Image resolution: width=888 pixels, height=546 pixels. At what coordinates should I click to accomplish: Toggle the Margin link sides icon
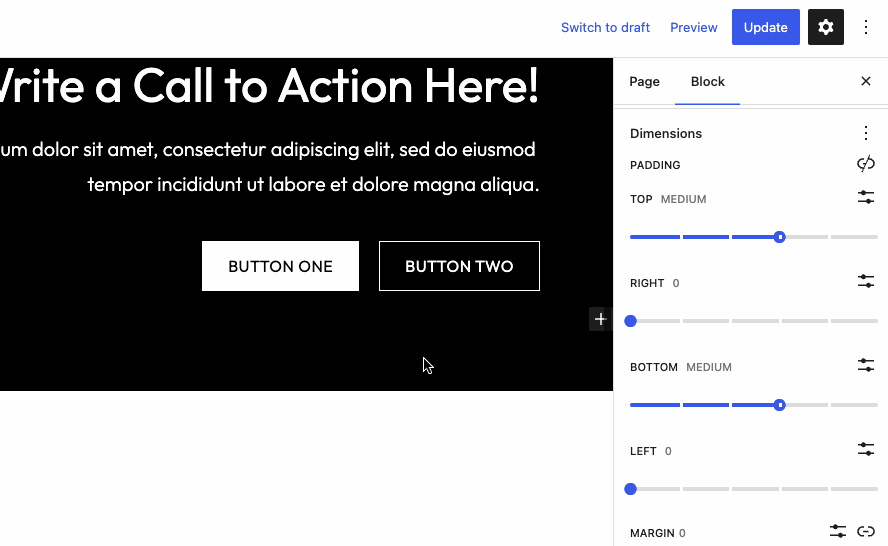click(866, 532)
